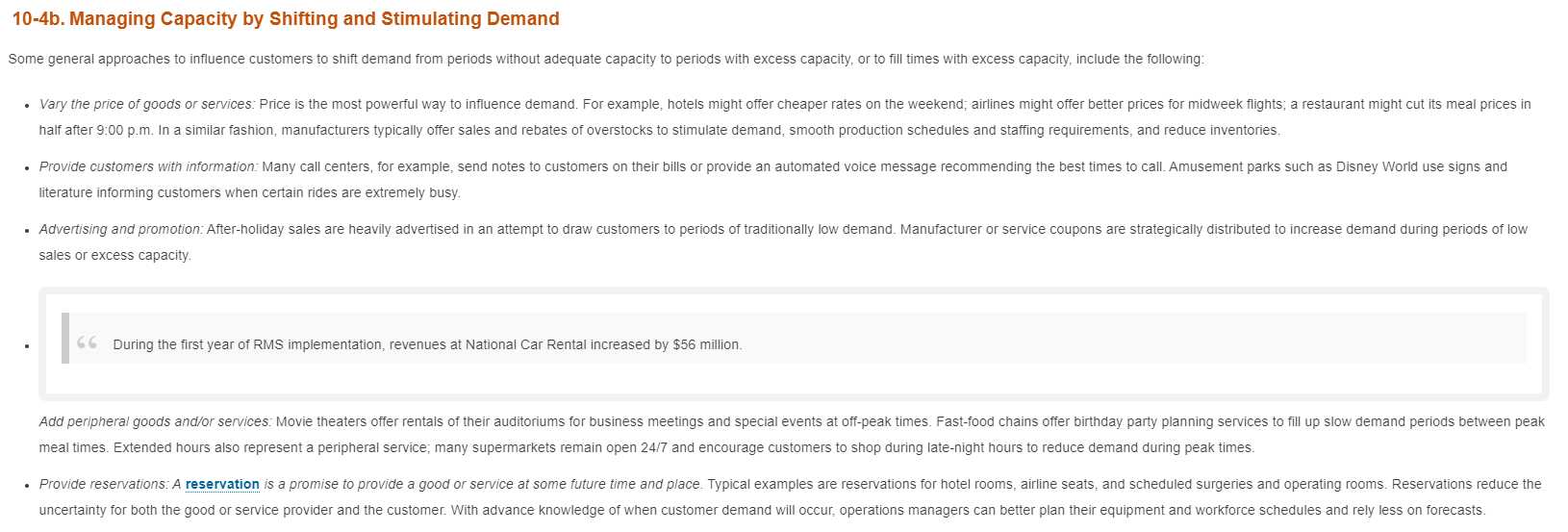Click the italic phrase Advertising and promotion

121,229
